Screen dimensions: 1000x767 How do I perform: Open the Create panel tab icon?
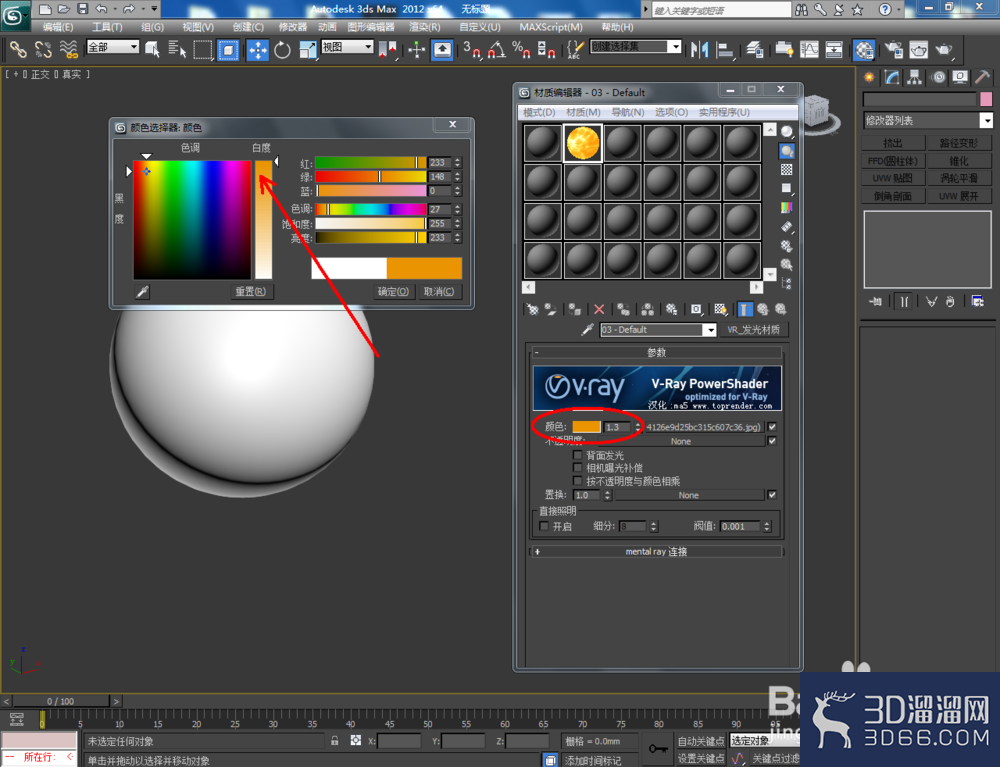click(869, 78)
